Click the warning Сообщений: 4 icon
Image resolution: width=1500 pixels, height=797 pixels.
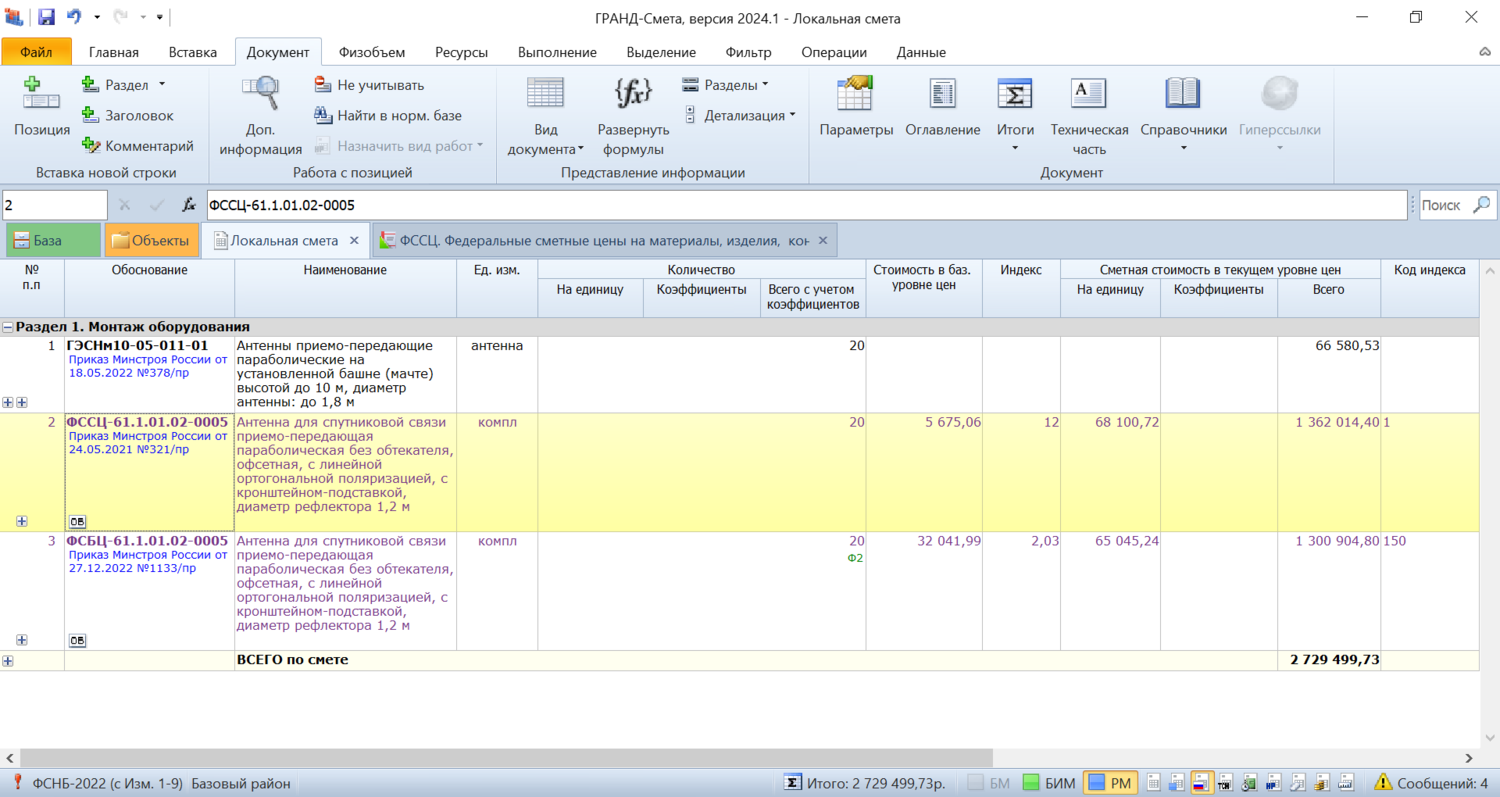pyautogui.click(x=1384, y=783)
